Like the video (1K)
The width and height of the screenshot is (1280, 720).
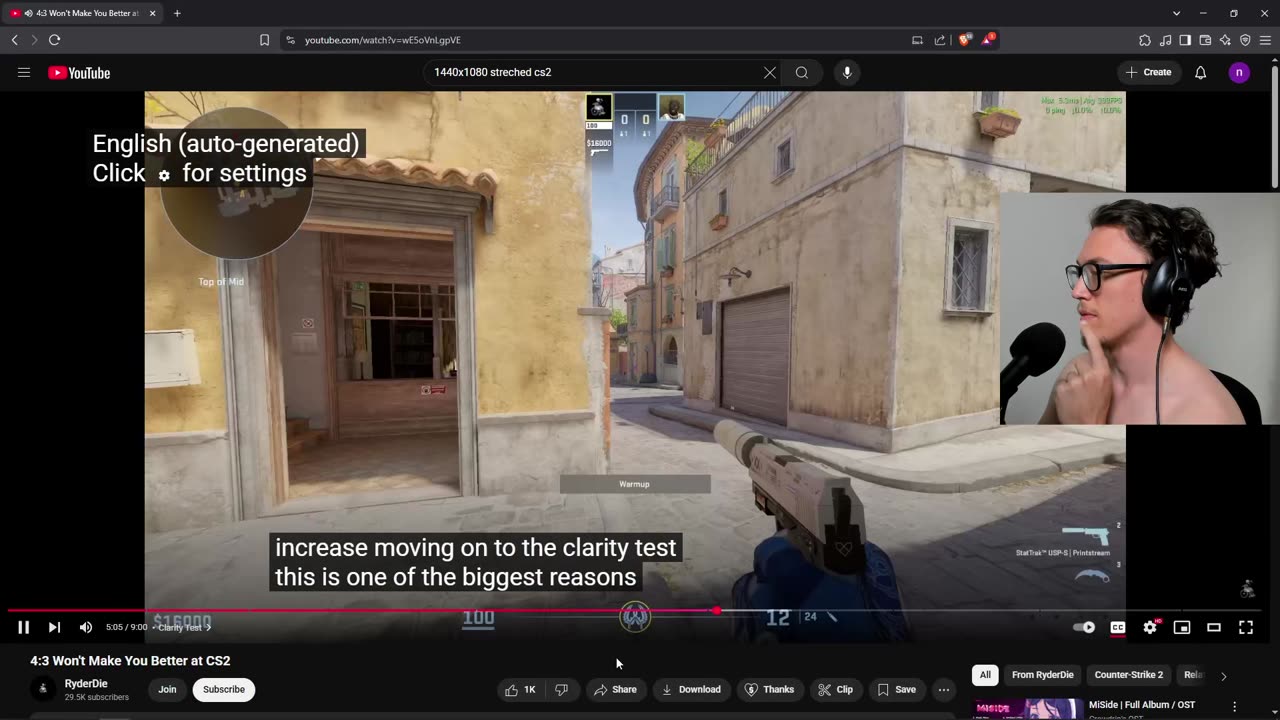(520, 689)
